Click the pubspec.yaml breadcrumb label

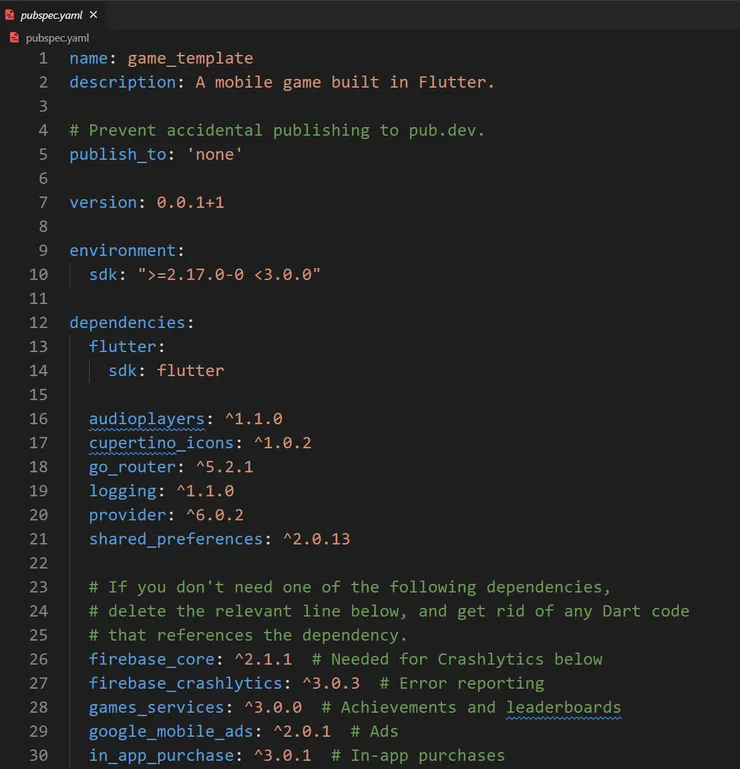click(57, 38)
